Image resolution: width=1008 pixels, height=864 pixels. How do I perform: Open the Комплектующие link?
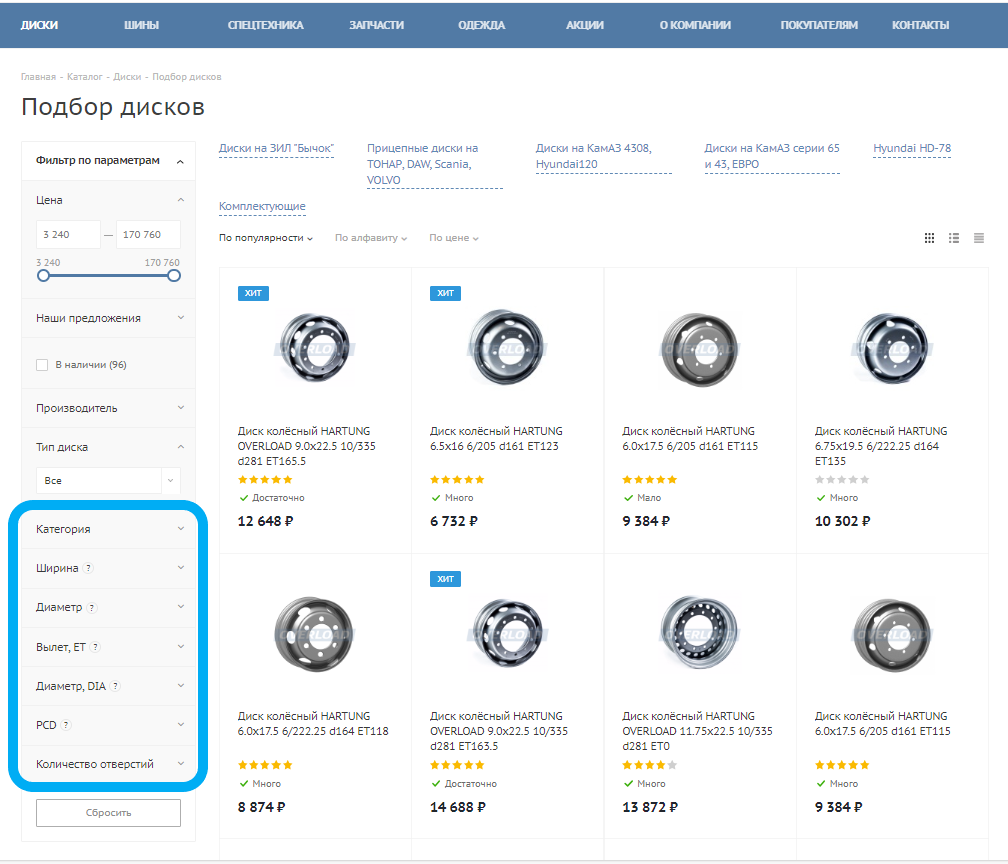click(262, 206)
